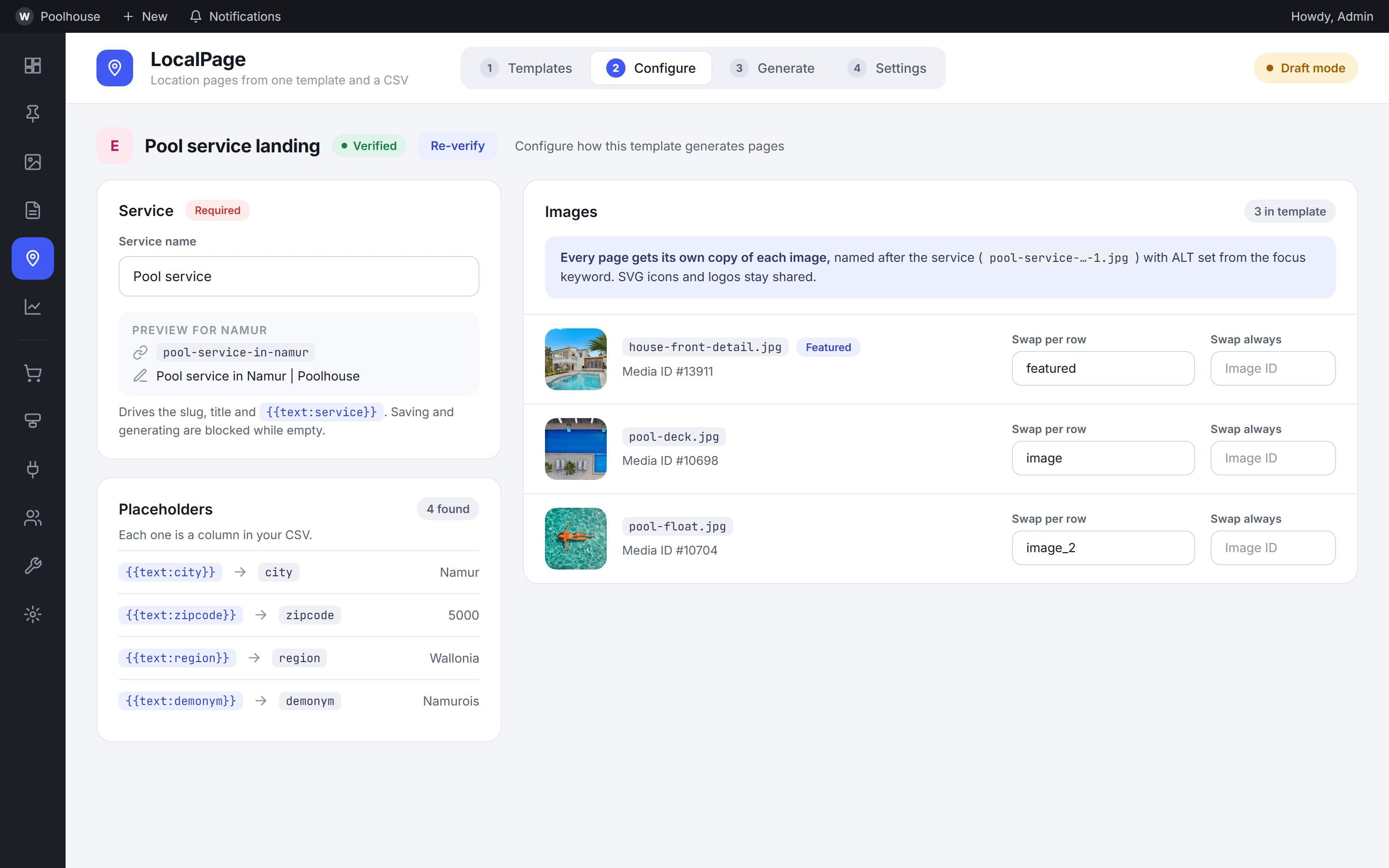1389x868 pixels.
Task: Open the New menu in admin bar
Action: point(145,16)
